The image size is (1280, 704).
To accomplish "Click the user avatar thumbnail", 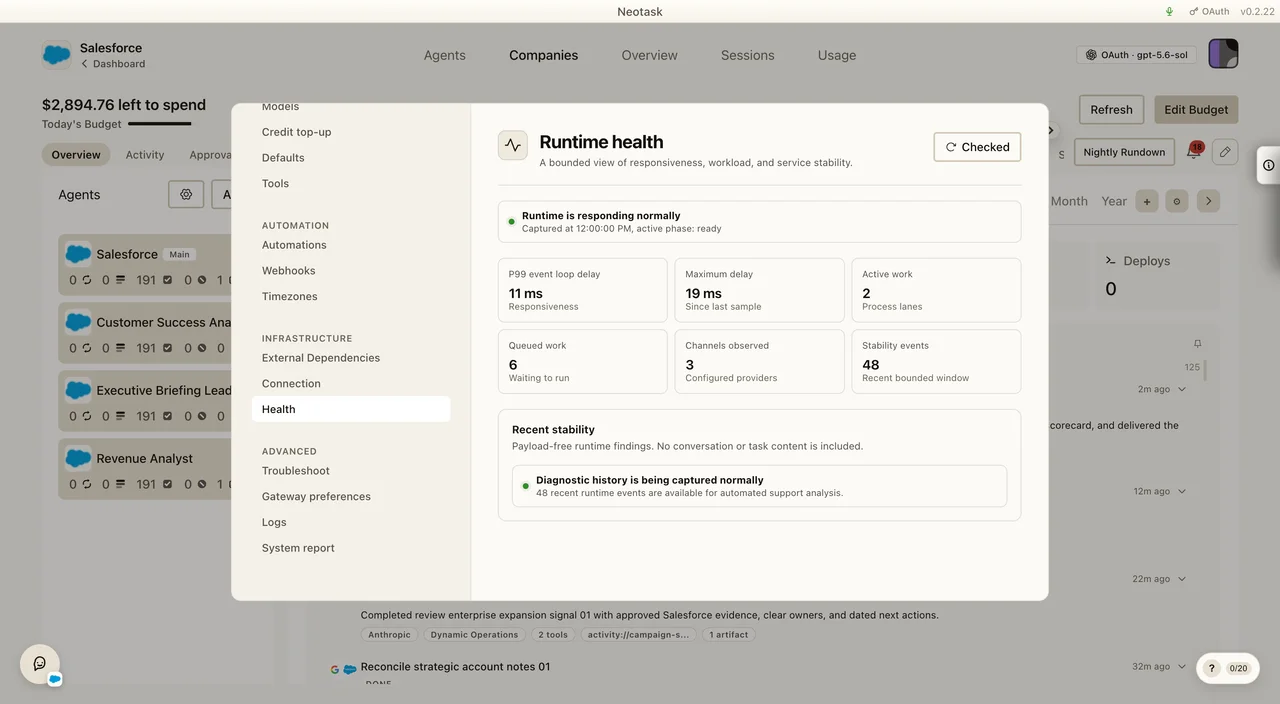I will coord(1223,54).
